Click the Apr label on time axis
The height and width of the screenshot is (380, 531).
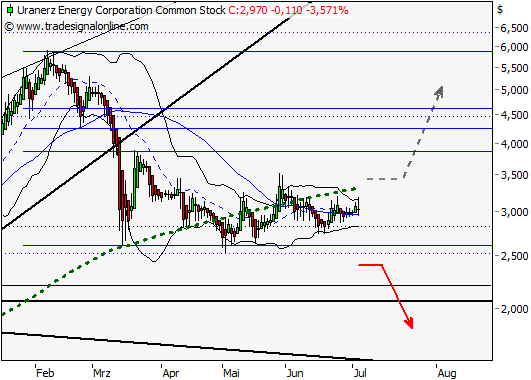pos(171,373)
